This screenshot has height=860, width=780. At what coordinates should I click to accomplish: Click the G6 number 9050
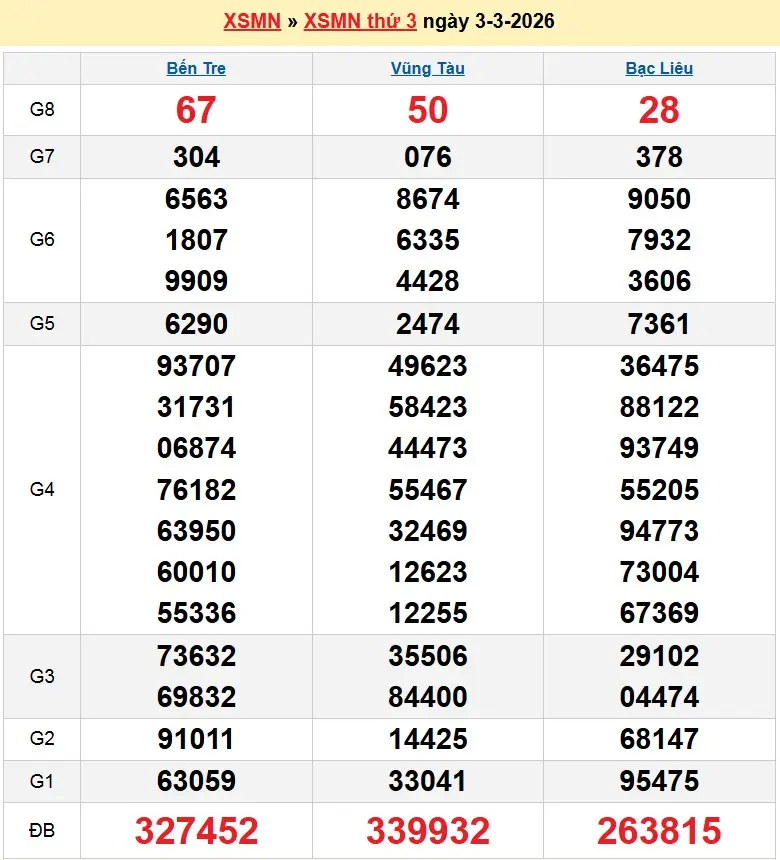659,199
